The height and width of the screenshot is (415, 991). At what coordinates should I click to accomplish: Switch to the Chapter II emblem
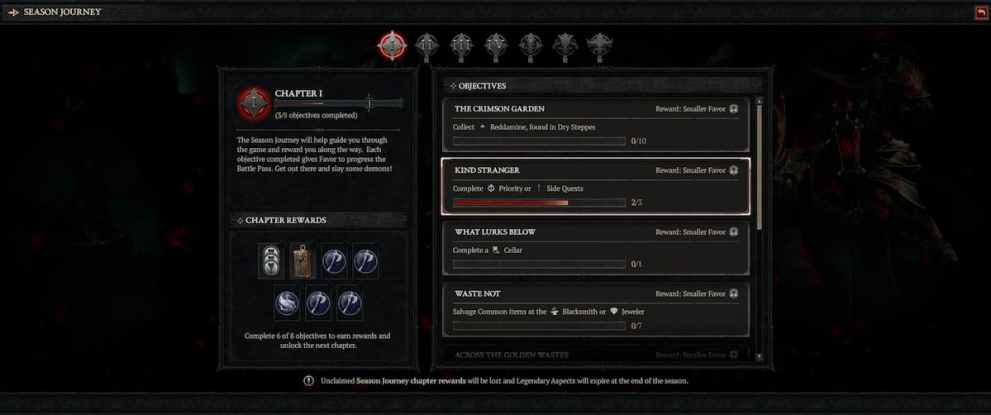427,47
